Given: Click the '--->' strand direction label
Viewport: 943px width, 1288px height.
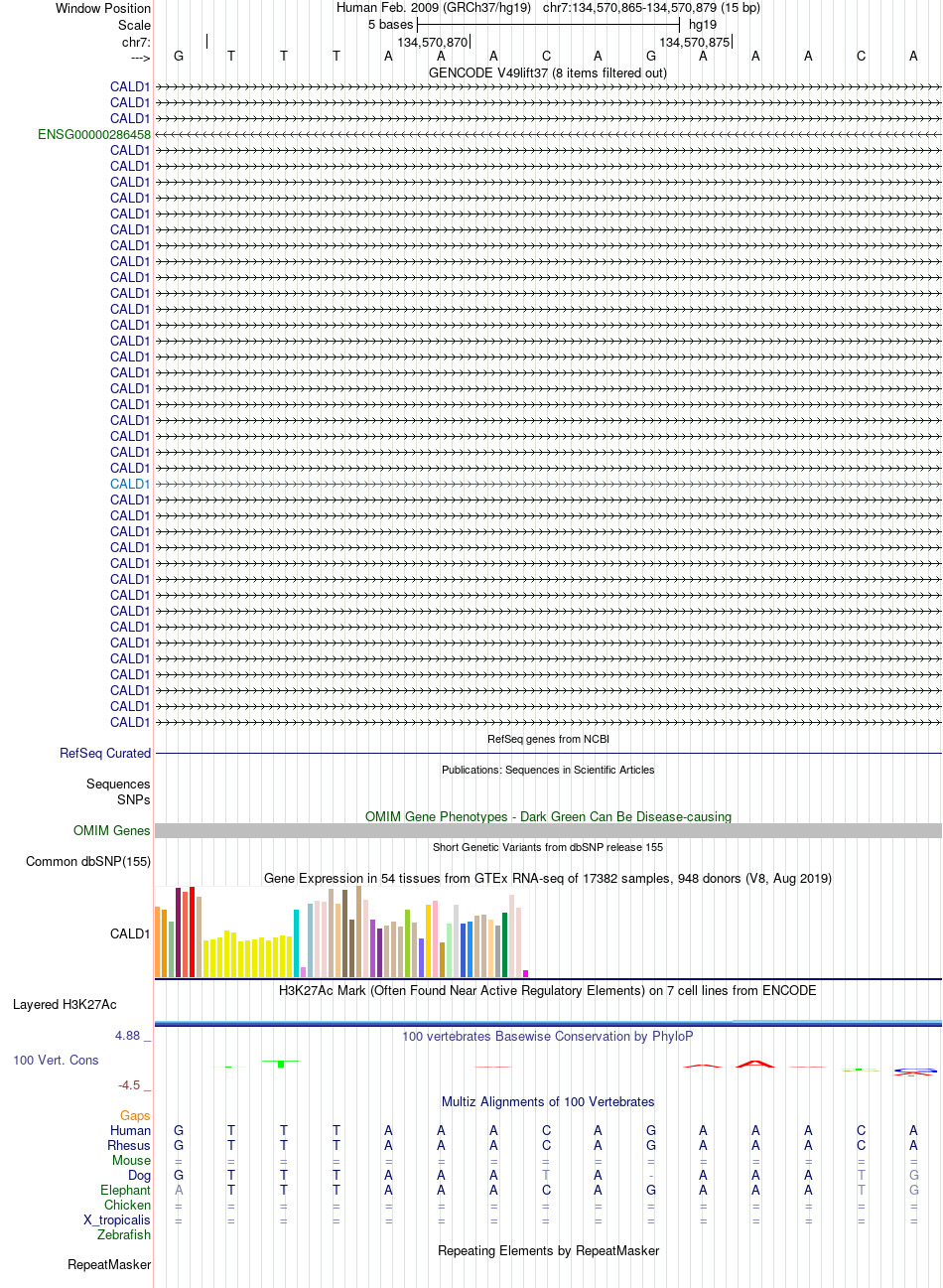Looking at the screenshot, I should coord(140,57).
